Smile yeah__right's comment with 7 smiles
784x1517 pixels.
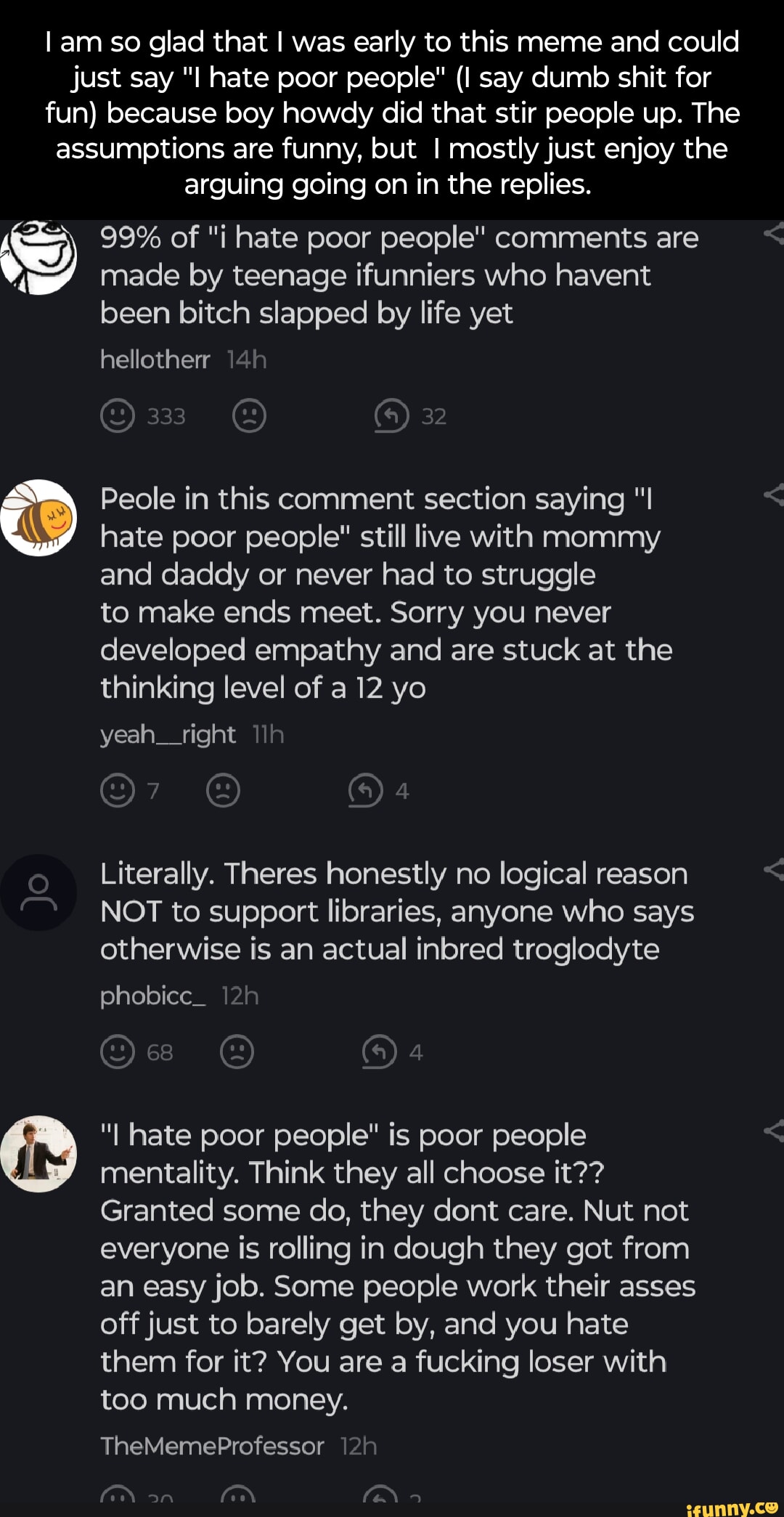tap(118, 791)
